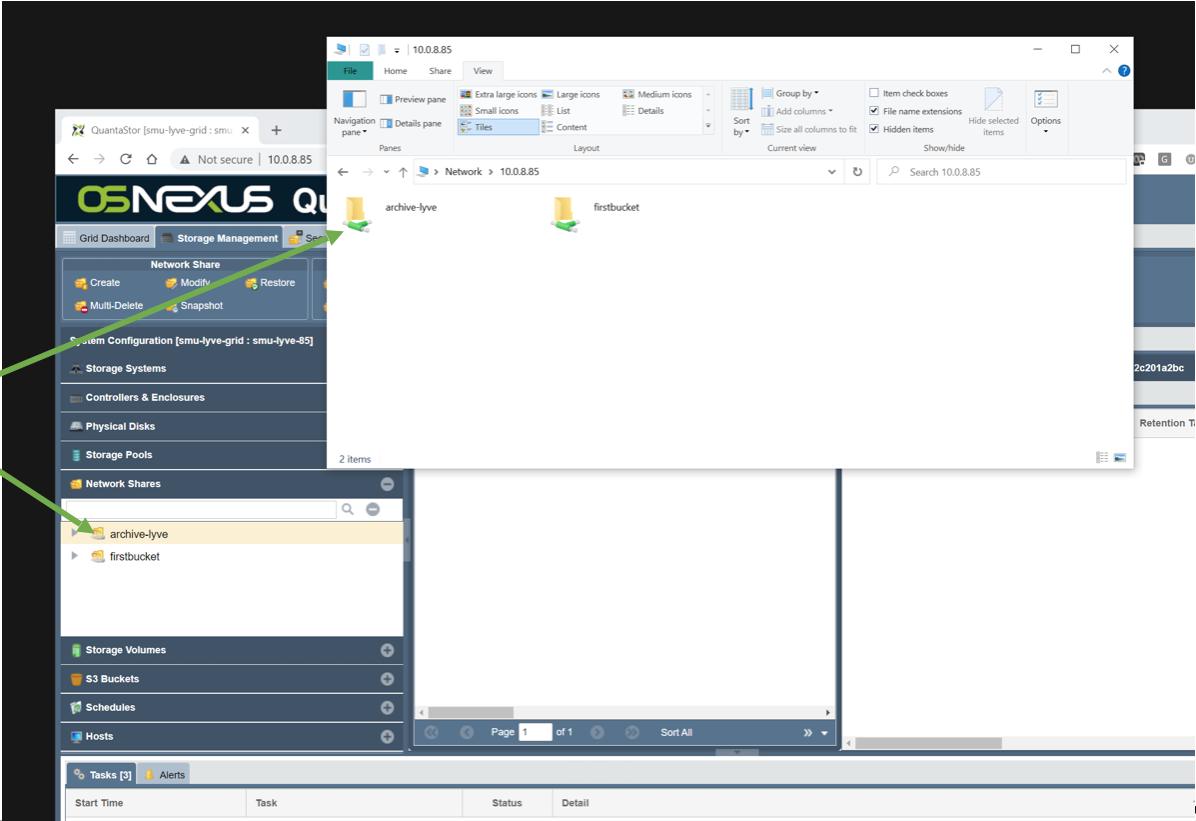Expand the Storage Volumes section

(x=387, y=650)
